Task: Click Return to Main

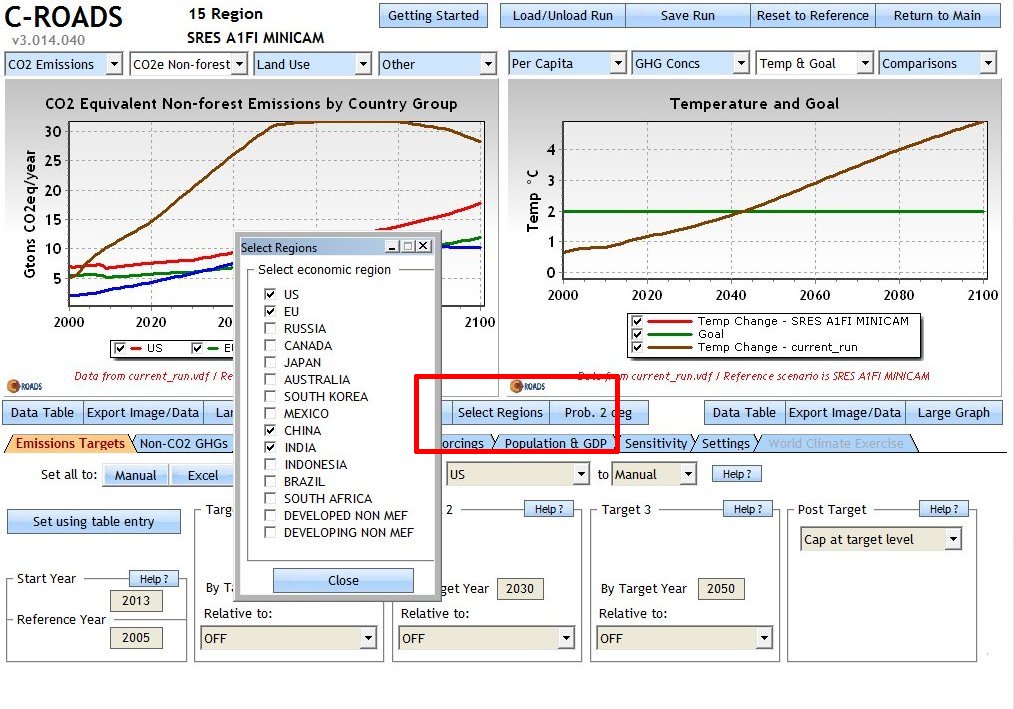Action: point(938,16)
